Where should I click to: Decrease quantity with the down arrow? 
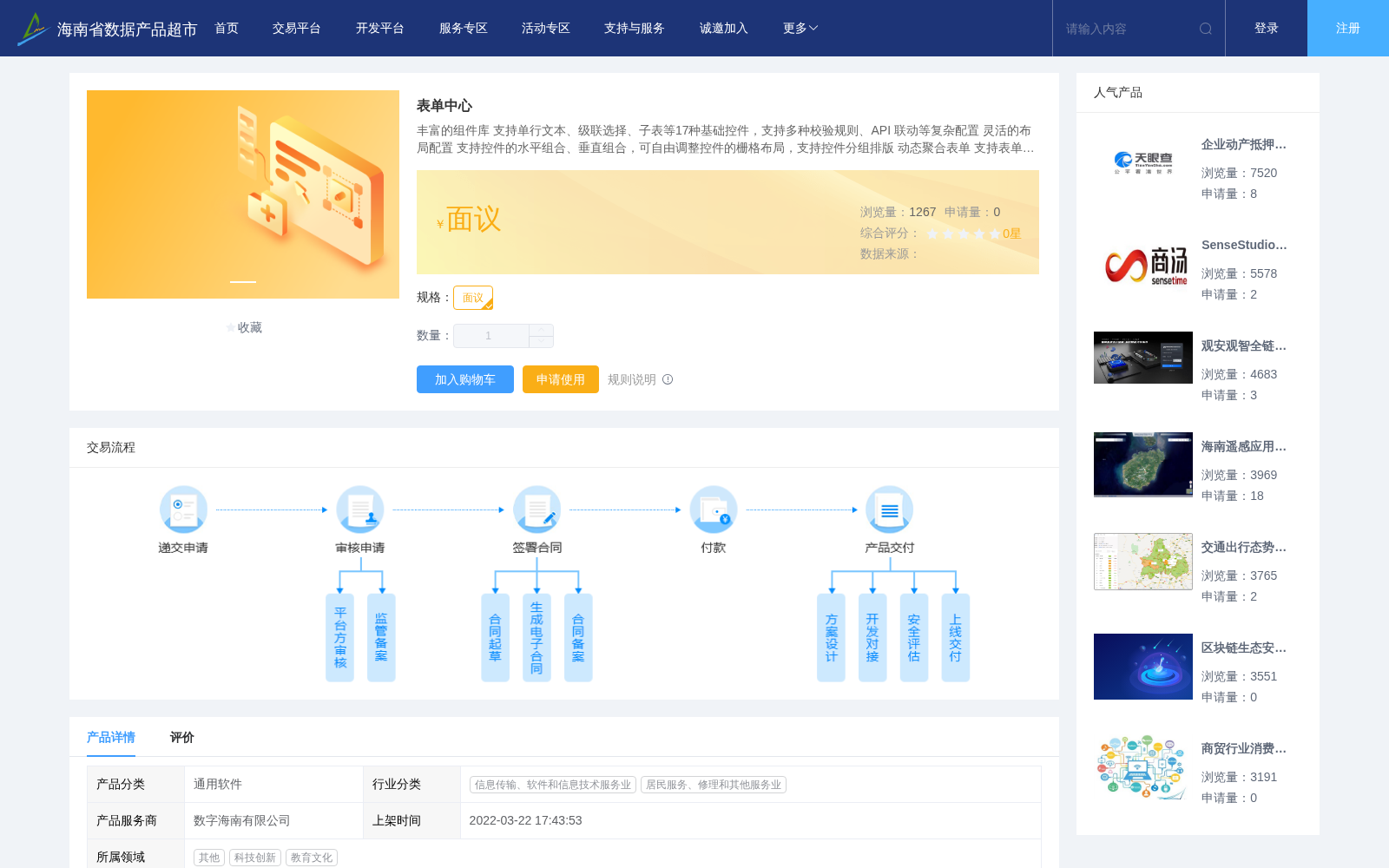tap(541, 342)
